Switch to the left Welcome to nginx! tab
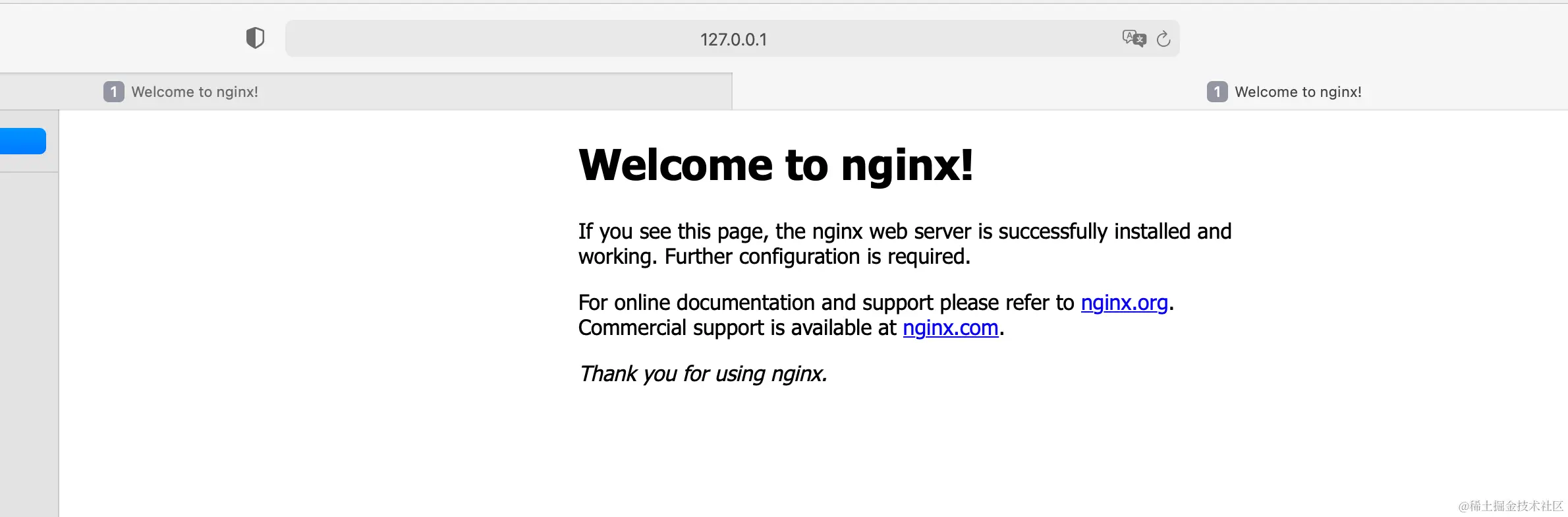Image resolution: width=1568 pixels, height=517 pixels. point(366,92)
